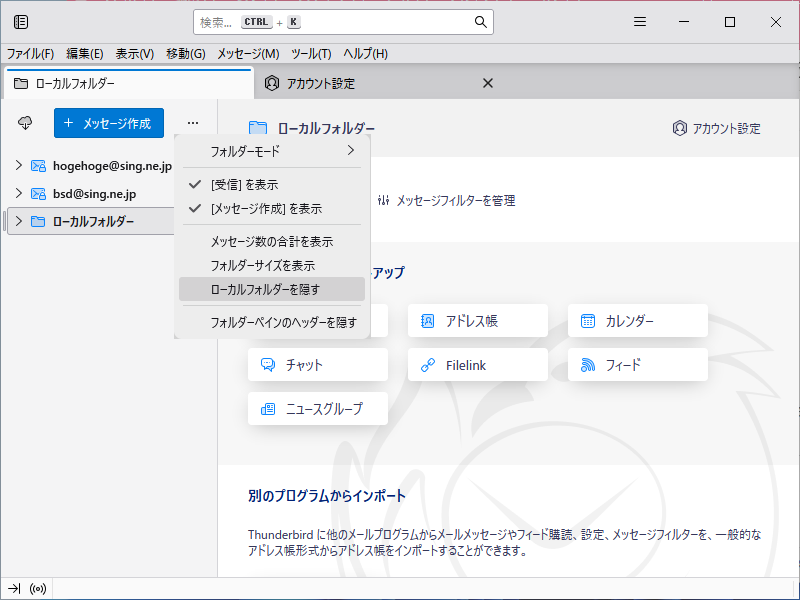Toggle メッセージ数の合計を表示
This screenshot has height=600, width=800.
point(271,241)
